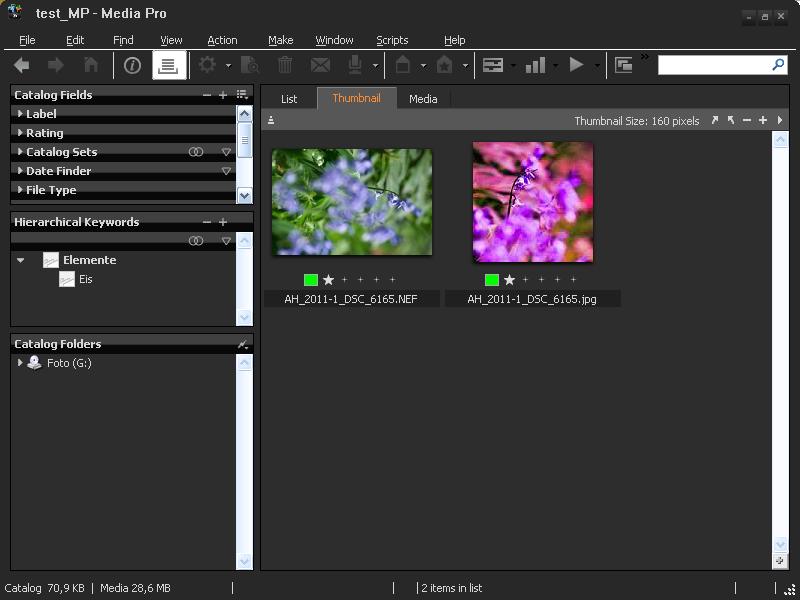The image size is (800, 600).
Task: Open the Edit menu
Action: (75, 40)
